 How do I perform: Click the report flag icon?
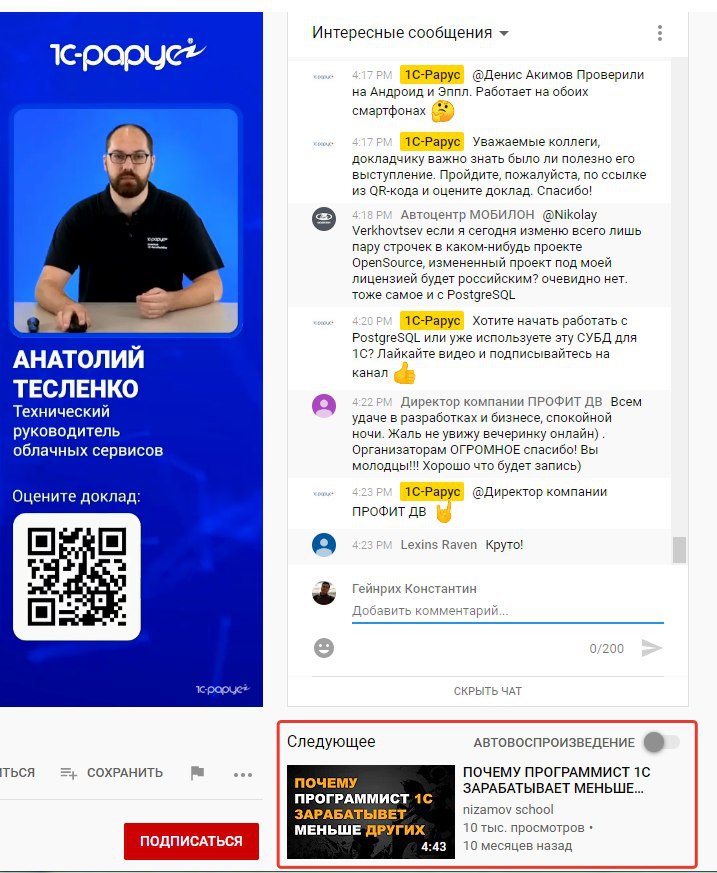point(197,773)
